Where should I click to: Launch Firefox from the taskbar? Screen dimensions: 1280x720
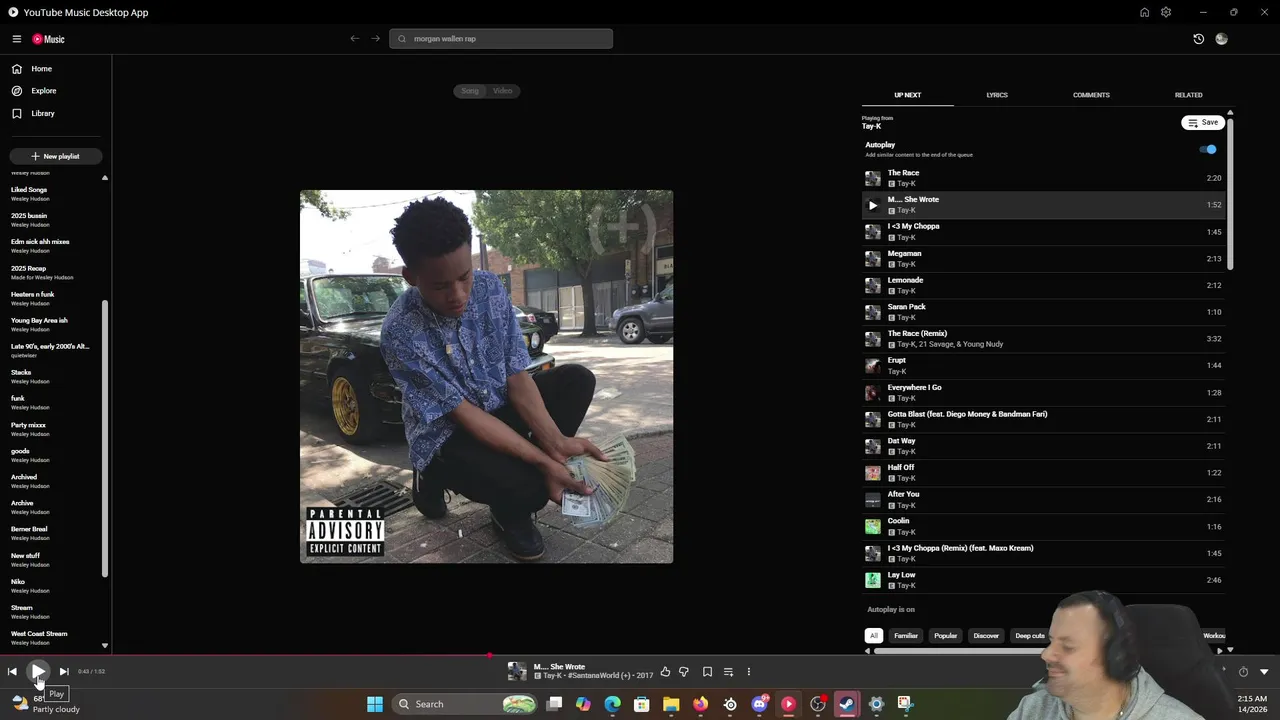tap(700, 704)
